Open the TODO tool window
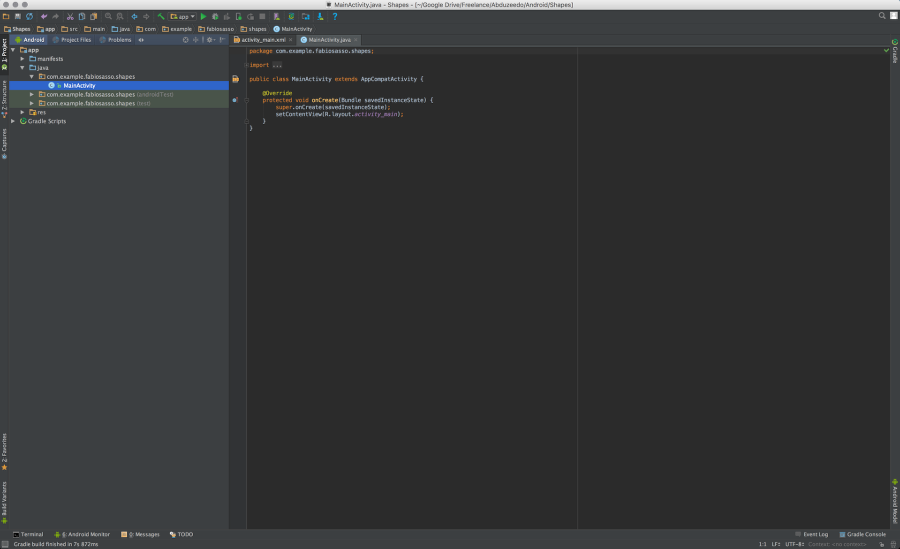The height and width of the screenshot is (549, 900). click(x=181, y=534)
